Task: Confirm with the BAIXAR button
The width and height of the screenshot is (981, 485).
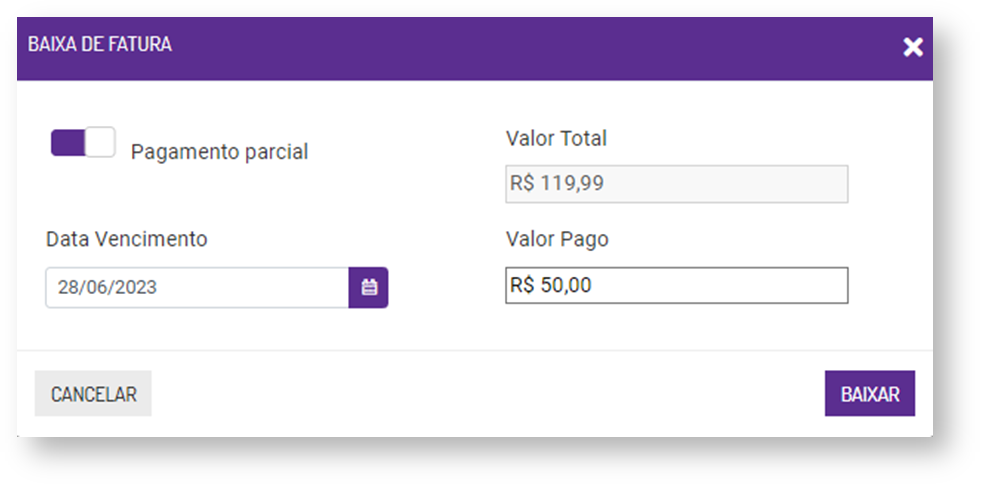Action: point(869,394)
